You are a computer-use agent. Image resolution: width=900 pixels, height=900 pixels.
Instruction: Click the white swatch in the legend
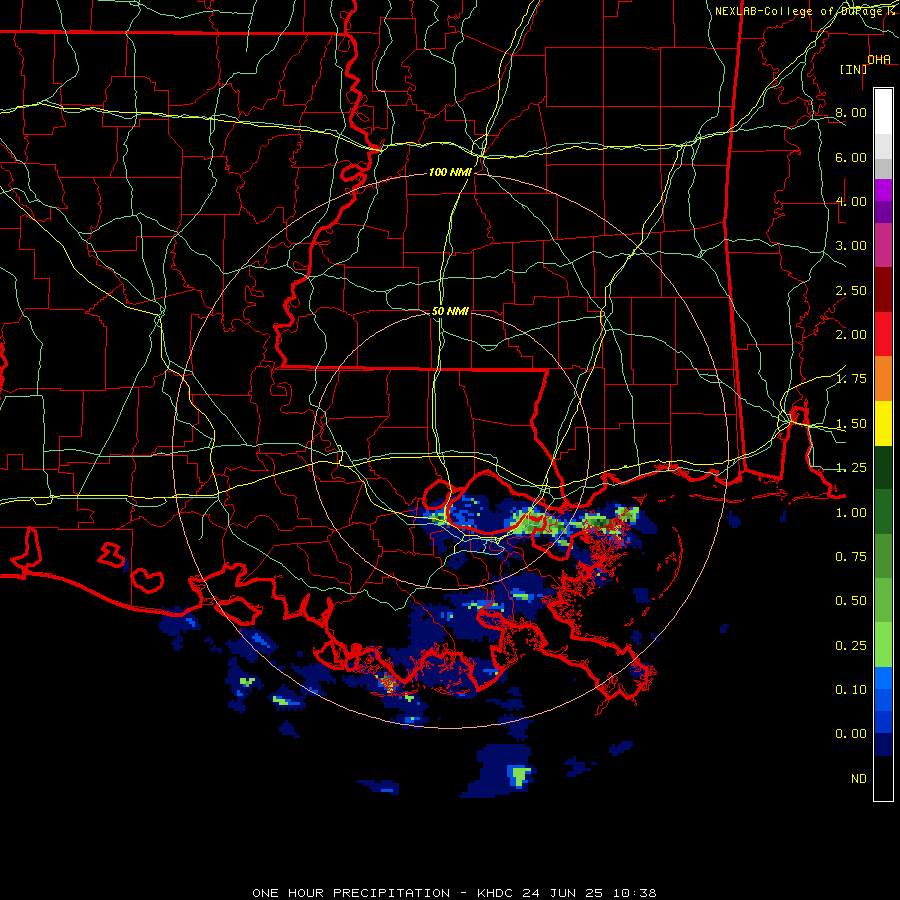(883, 112)
